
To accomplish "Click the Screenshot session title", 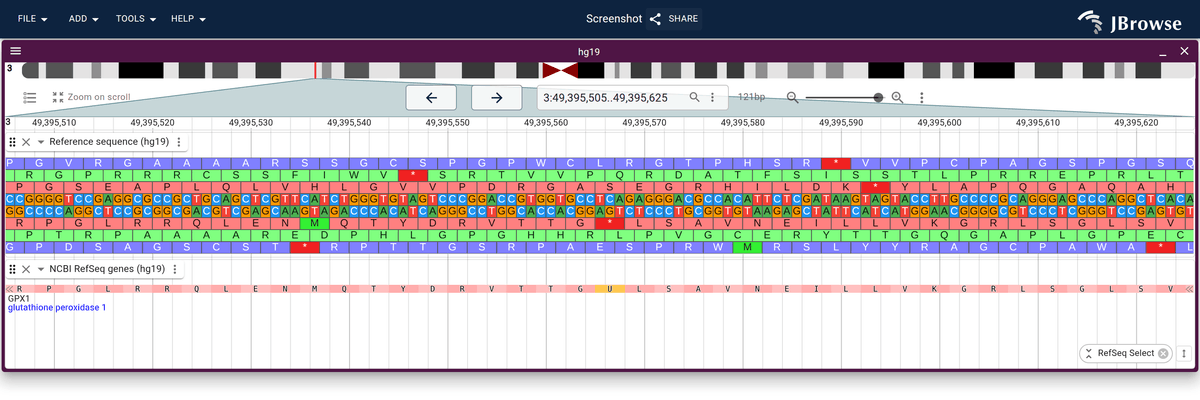I will (x=613, y=19).
